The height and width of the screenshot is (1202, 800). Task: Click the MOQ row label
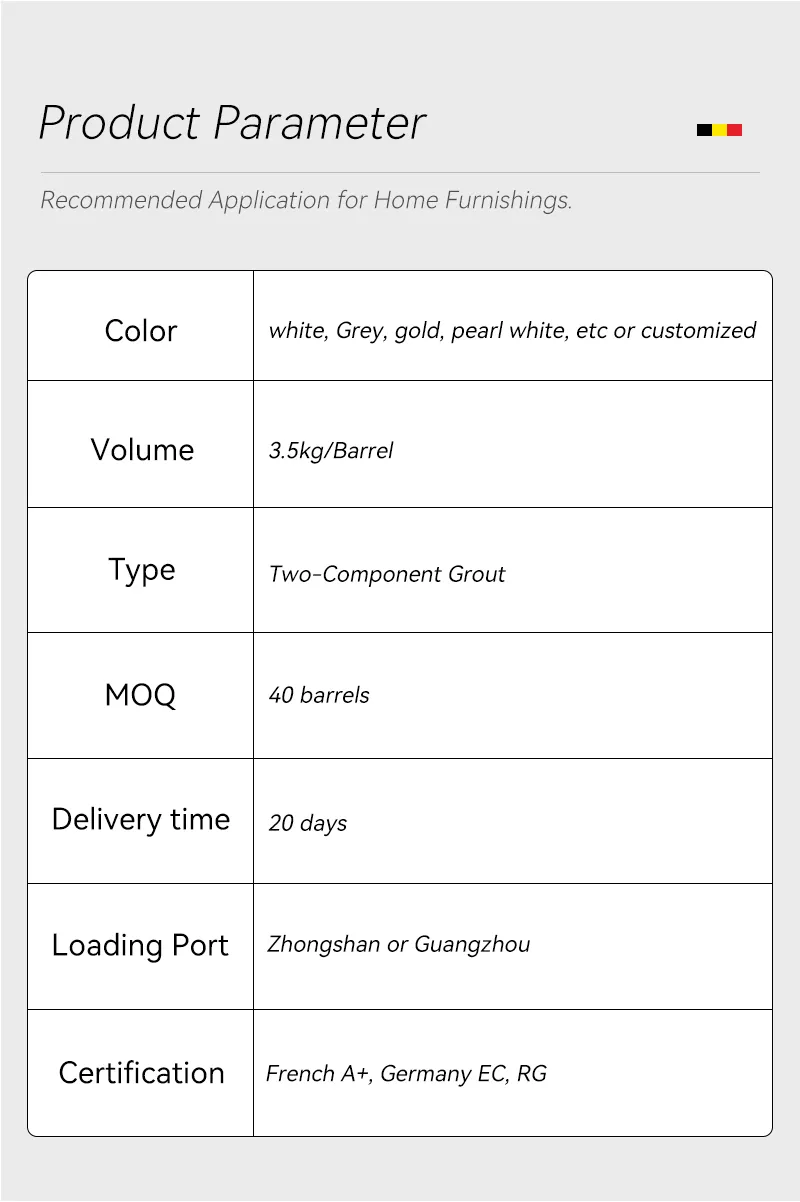[x=140, y=695]
